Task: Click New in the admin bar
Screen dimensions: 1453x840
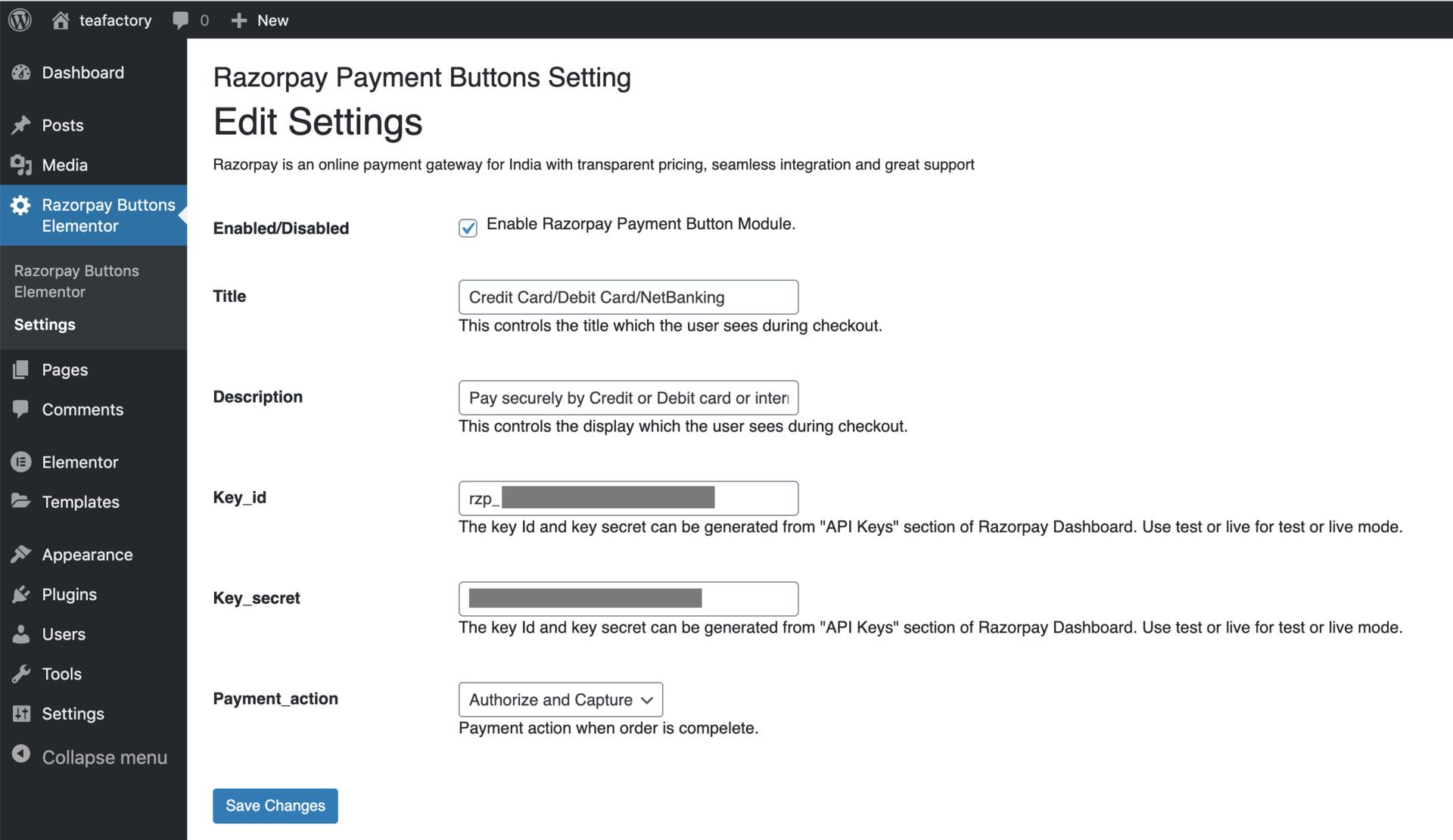Action: [x=272, y=20]
